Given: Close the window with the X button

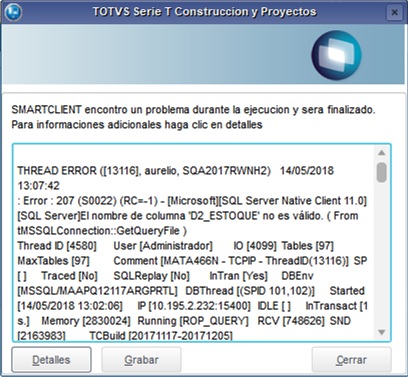Looking at the screenshot, I should tap(394, 12).
